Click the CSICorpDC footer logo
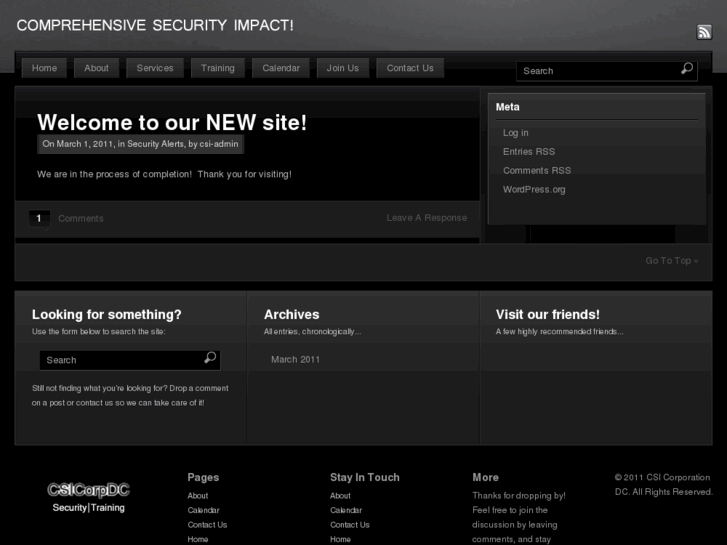 [x=89, y=496]
